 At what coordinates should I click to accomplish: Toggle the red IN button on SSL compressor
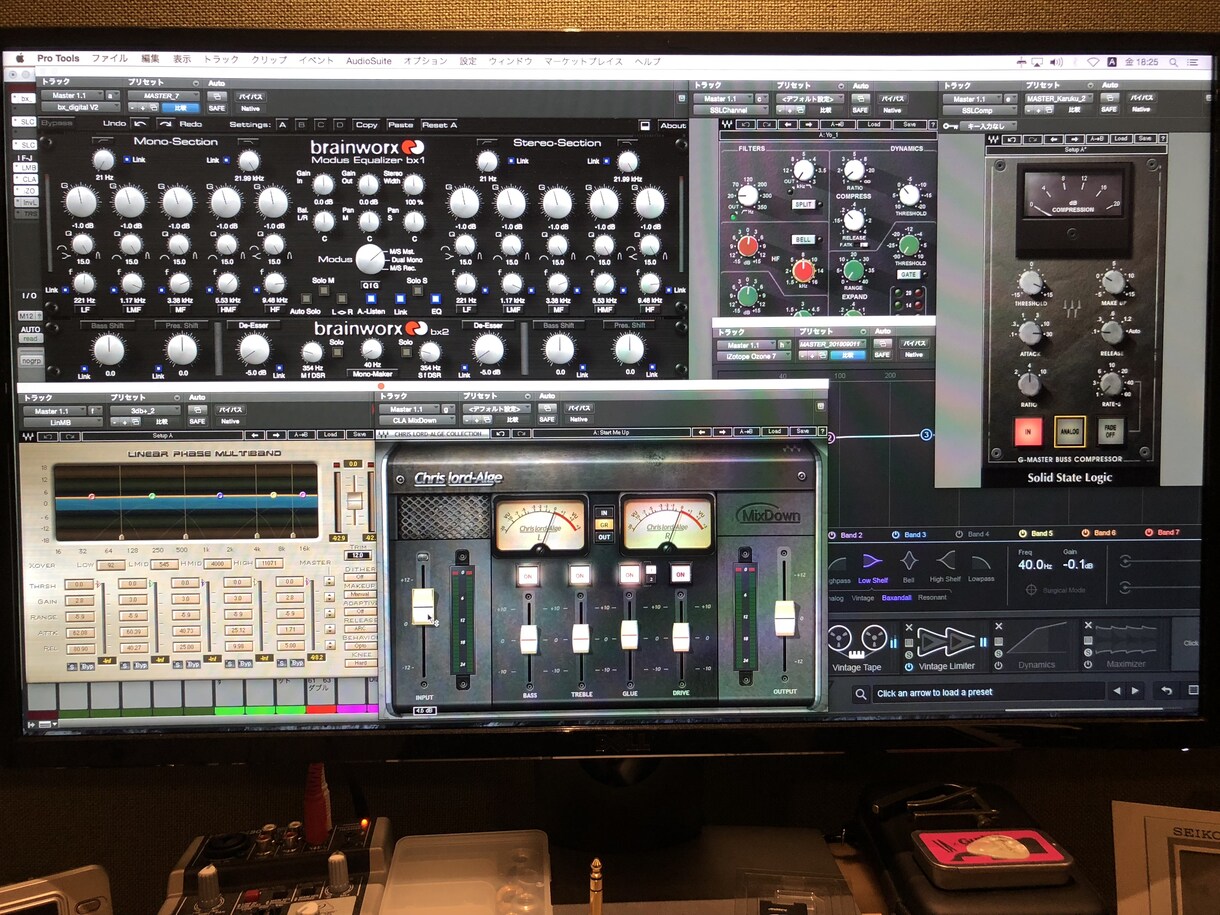[1028, 432]
